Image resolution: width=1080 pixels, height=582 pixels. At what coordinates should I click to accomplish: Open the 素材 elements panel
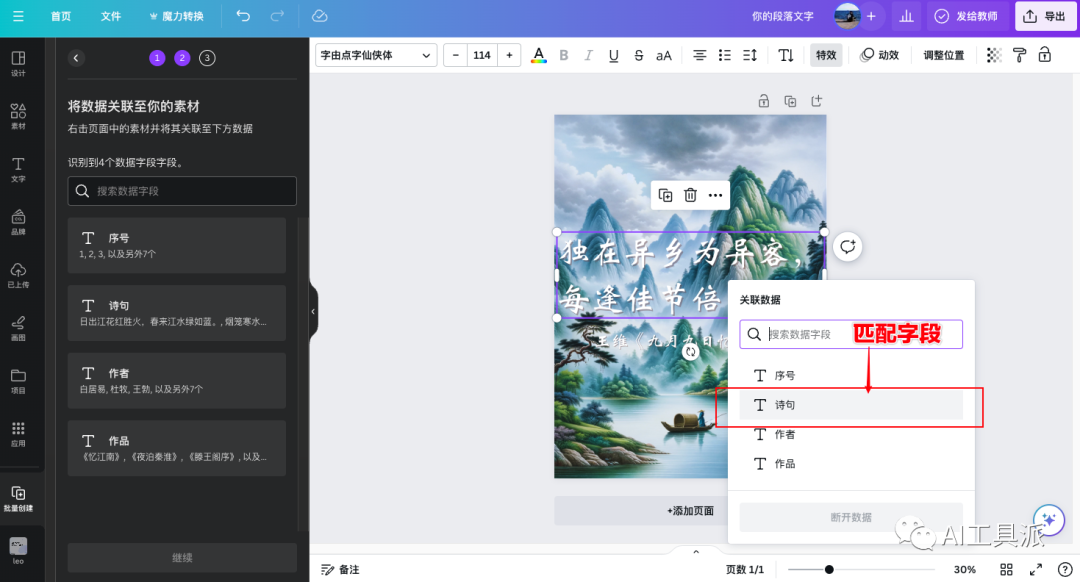click(x=19, y=116)
